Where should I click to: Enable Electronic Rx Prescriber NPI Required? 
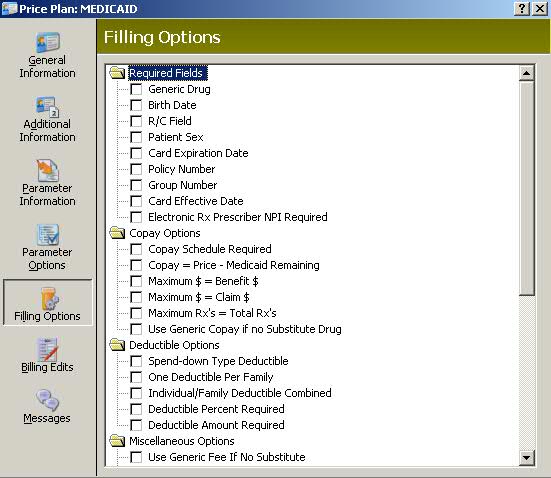coord(136,217)
